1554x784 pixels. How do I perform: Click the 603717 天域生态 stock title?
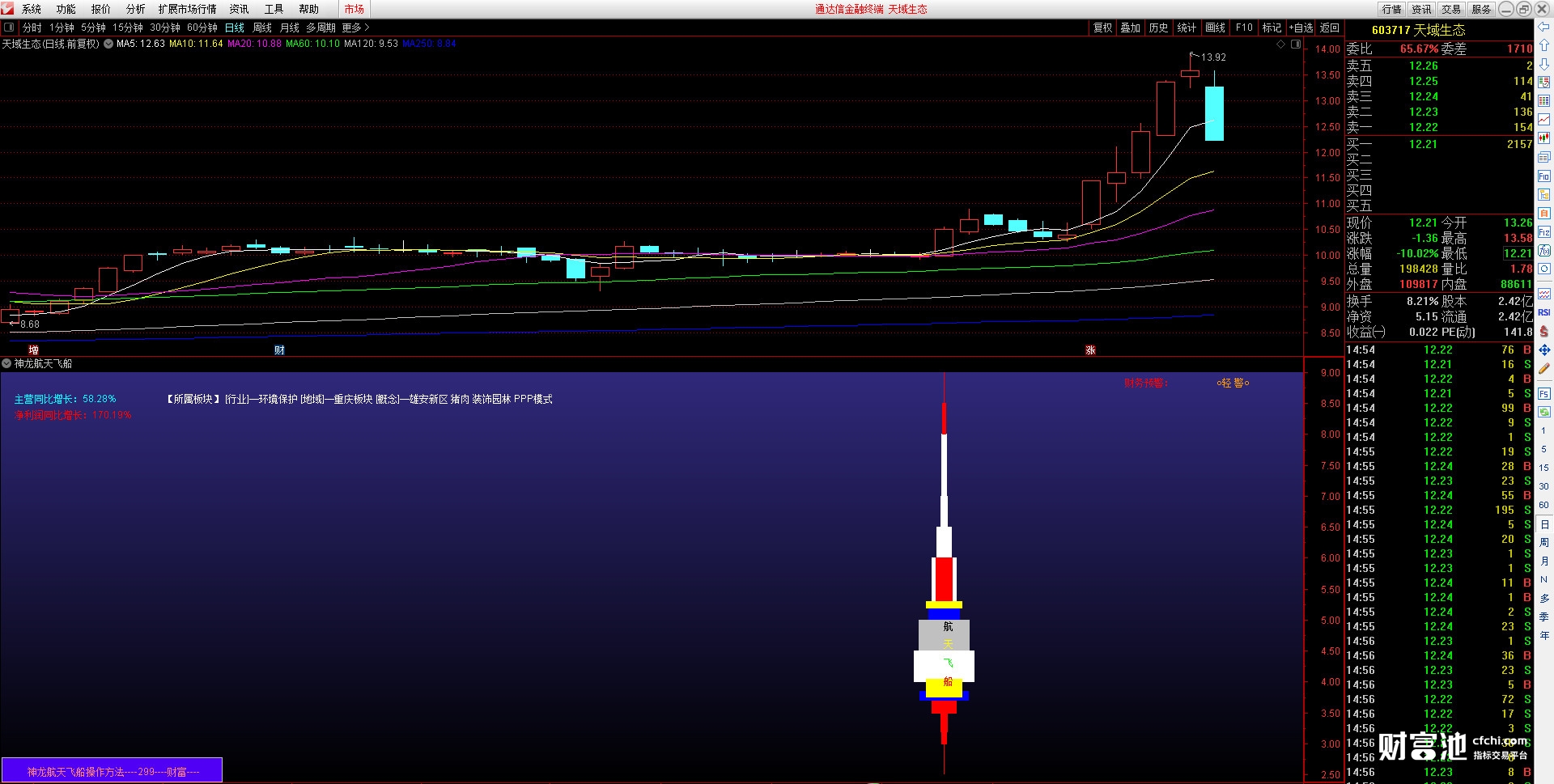click(x=1418, y=30)
